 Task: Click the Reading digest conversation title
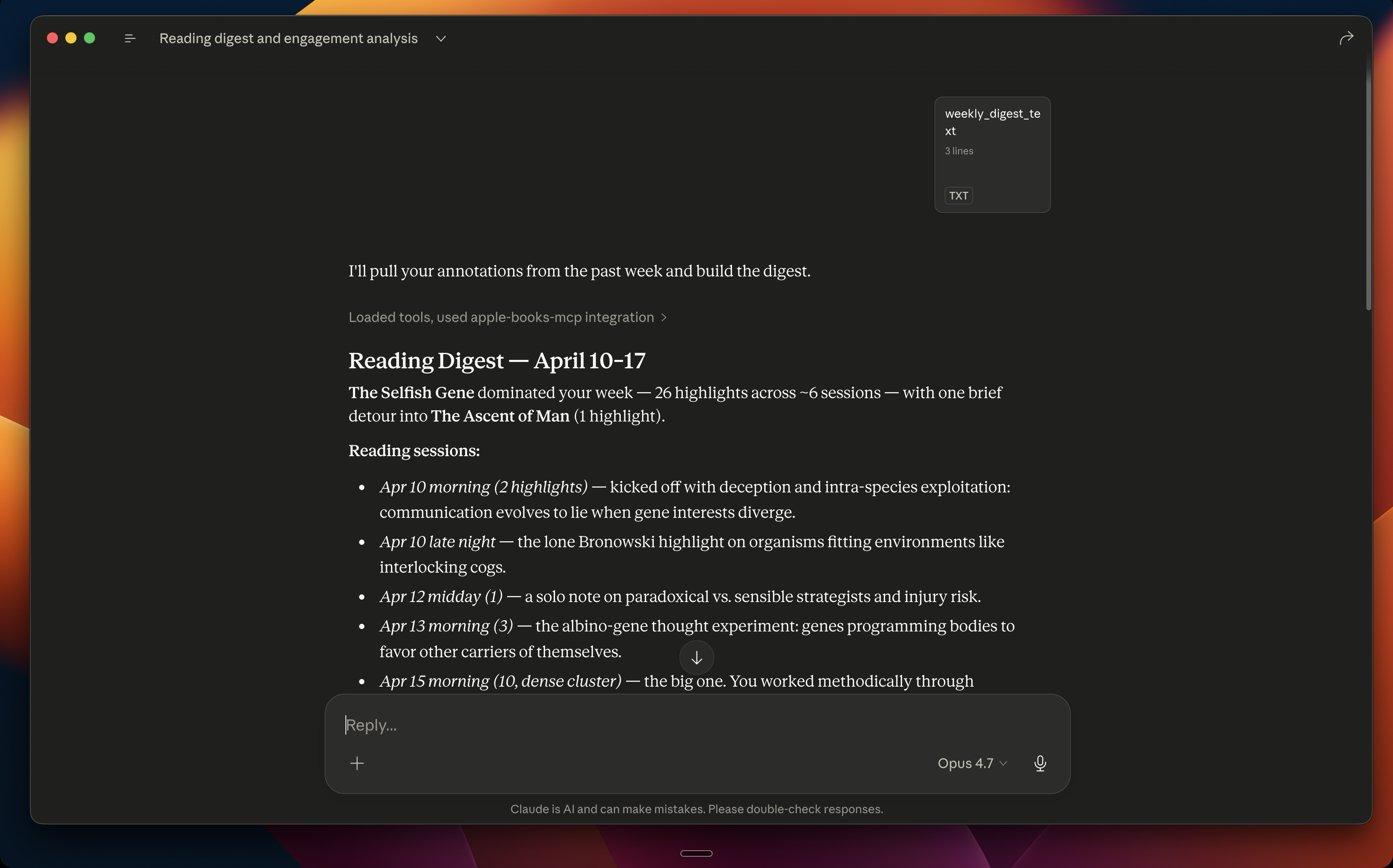(288, 38)
